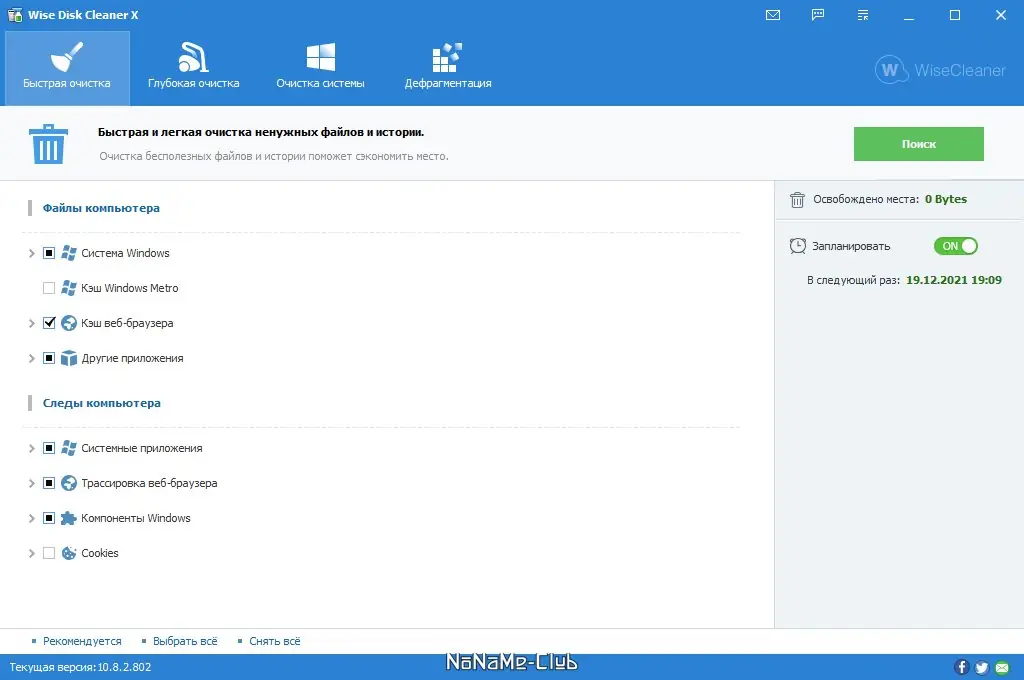The width and height of the screenshot is (1024, 680).
Task: Click the Следы компьютера section header
Action: pyautogui.click(x=102, y=403)
